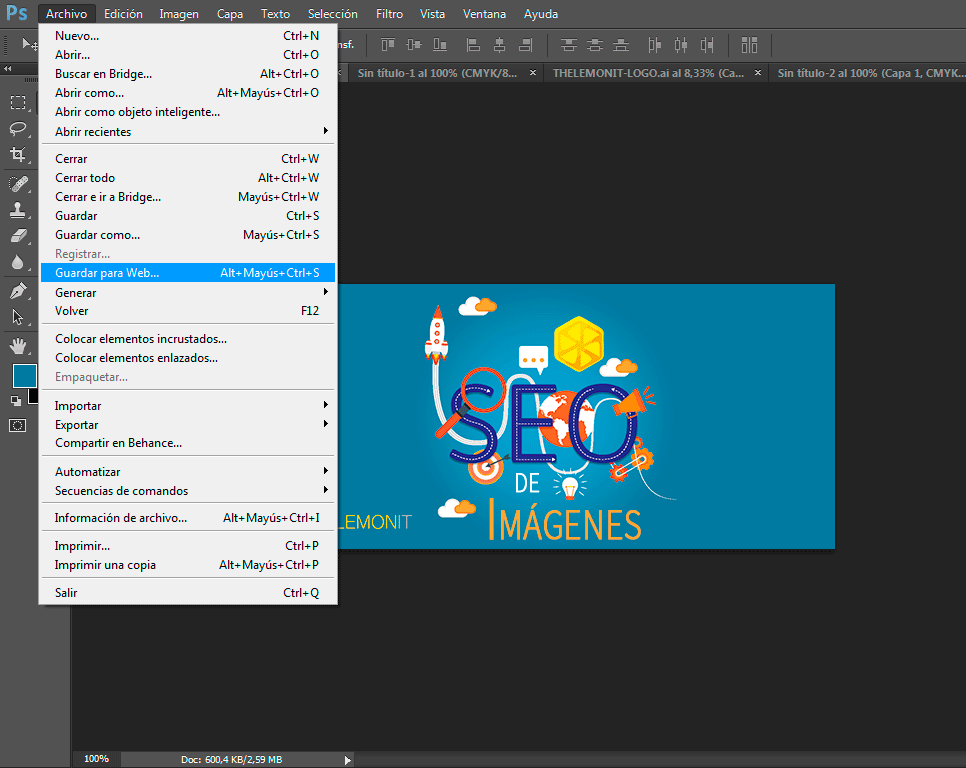
Task: Click the Auto-Align Layers icon in options bar
Action: (x=748, y=45)
